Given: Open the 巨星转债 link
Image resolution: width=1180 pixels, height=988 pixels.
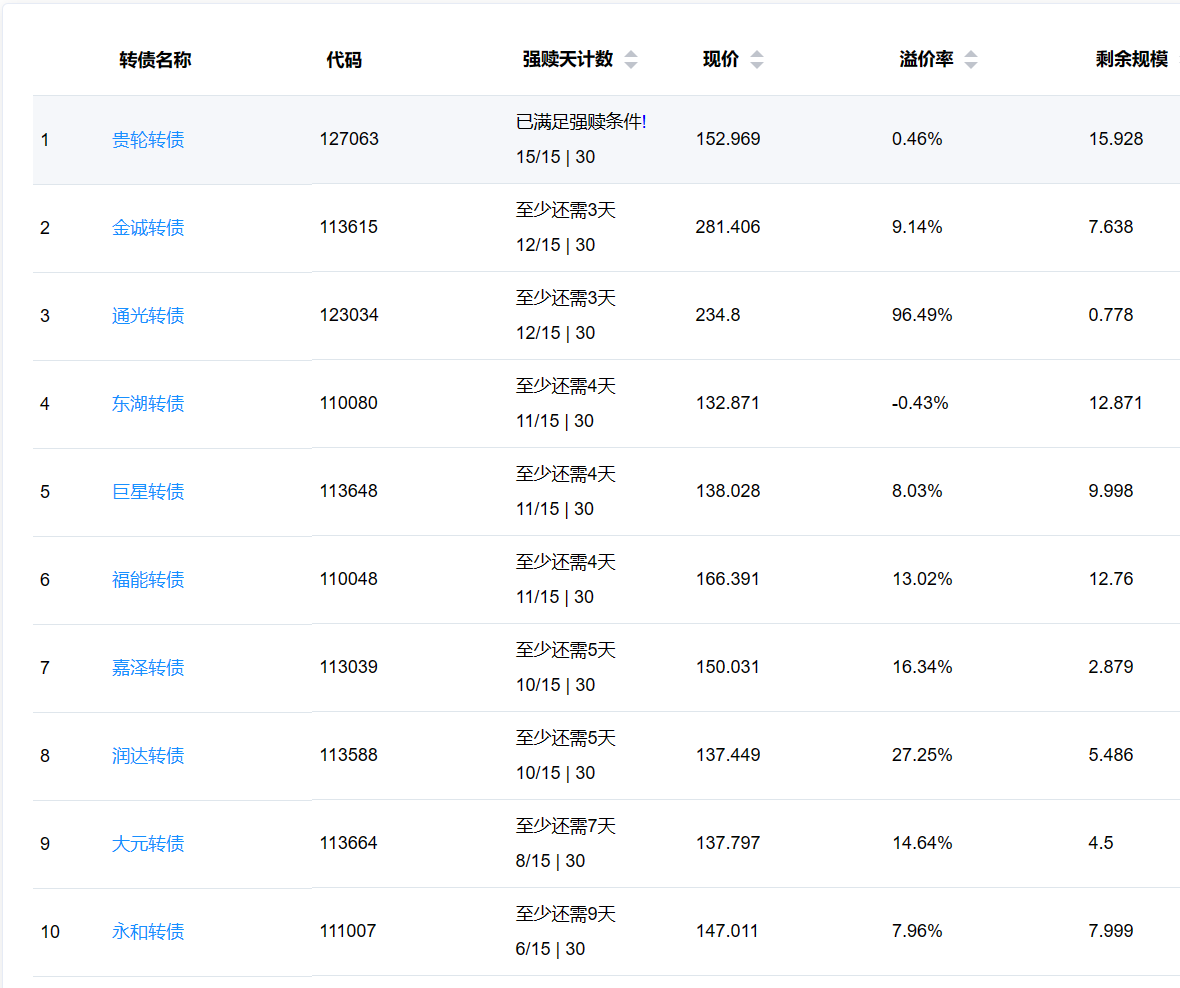Looking at the screenshot, I should [x=148, y=492].
